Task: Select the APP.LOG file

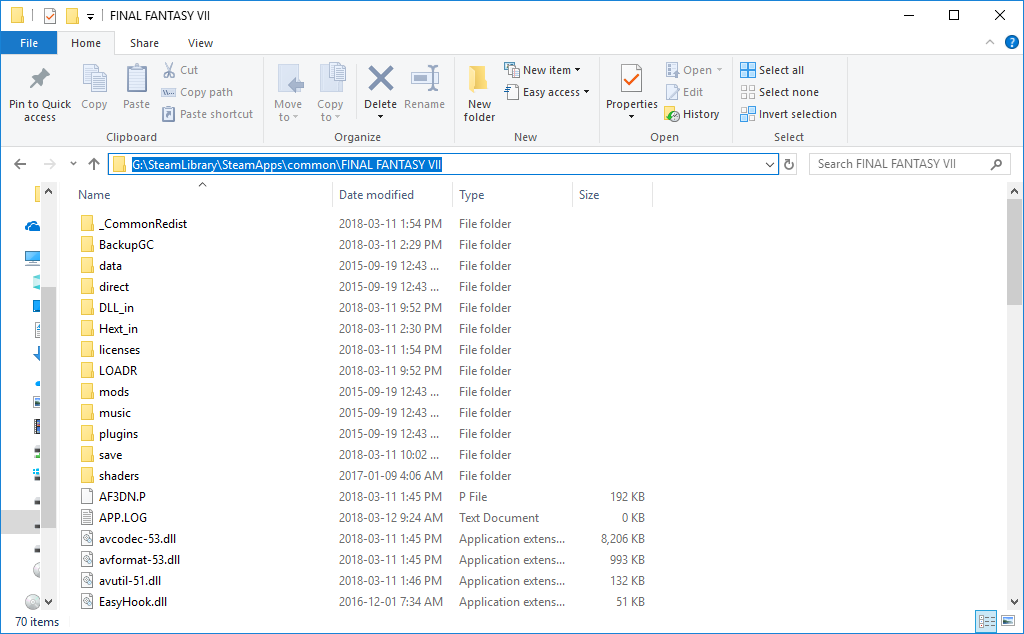Action: tap(123, 518)
